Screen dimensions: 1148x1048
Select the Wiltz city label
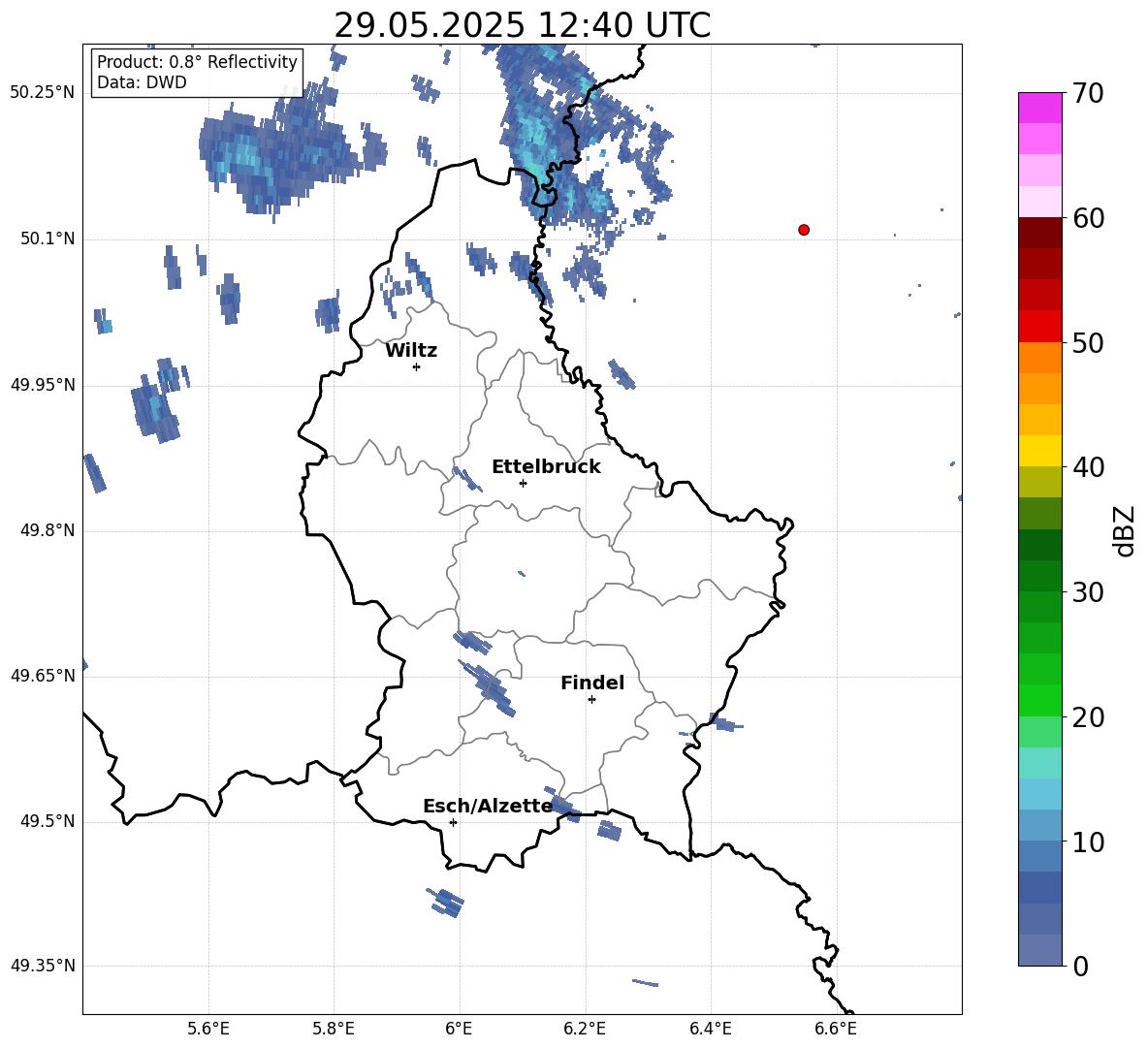(411, 351)
